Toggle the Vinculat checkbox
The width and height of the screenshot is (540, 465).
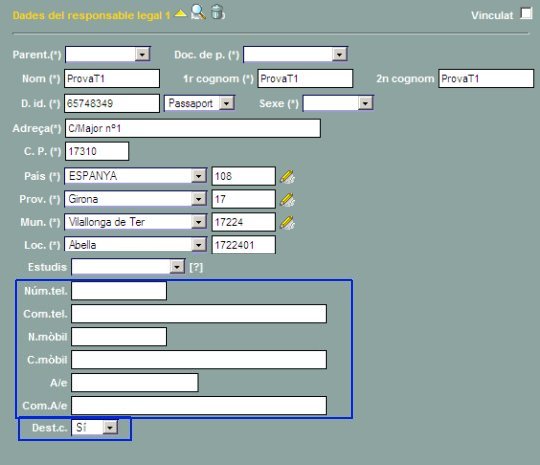click(526, 13)
